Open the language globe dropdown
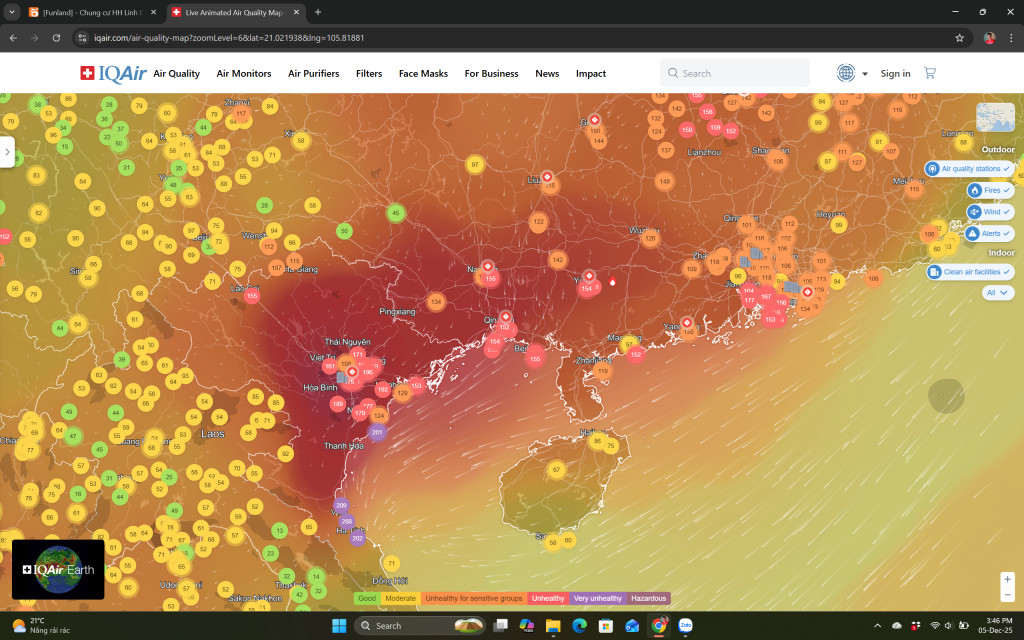1024x640 pixels. [846, 72]
